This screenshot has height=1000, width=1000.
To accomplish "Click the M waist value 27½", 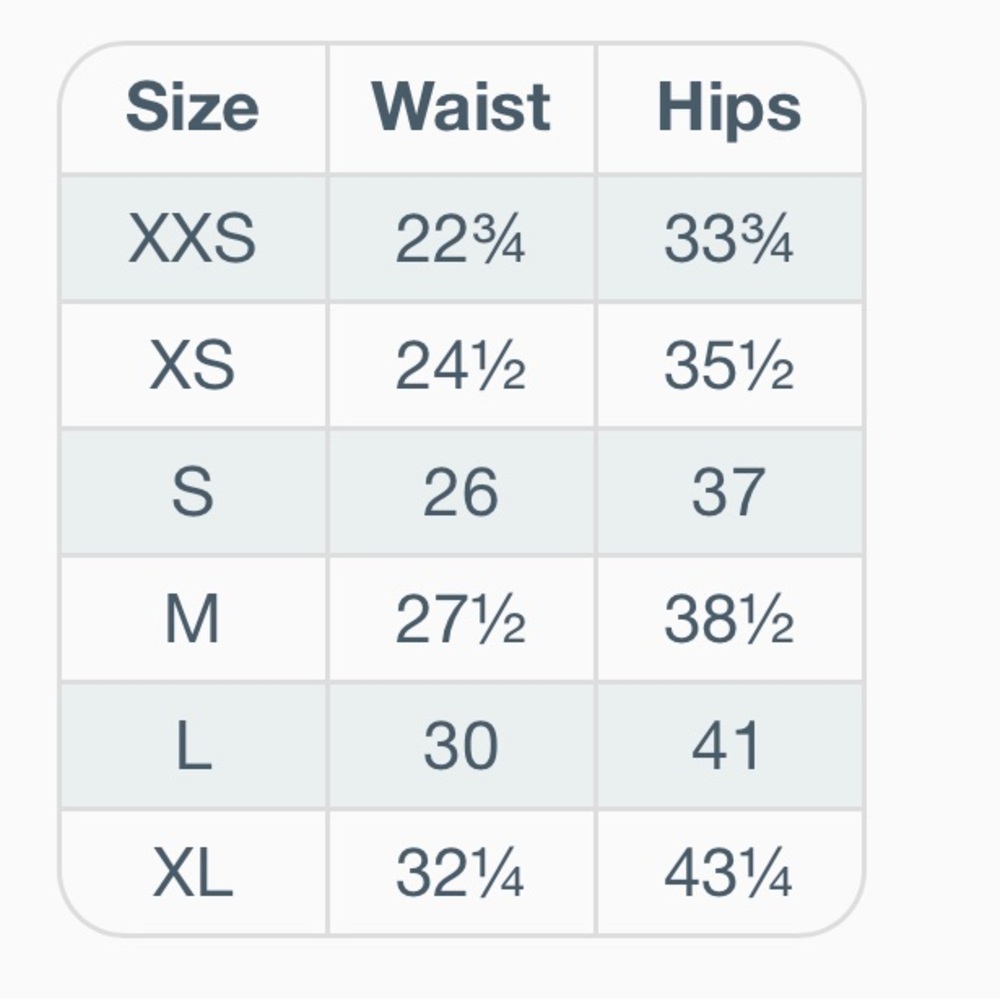I will (x=461, y=619).
